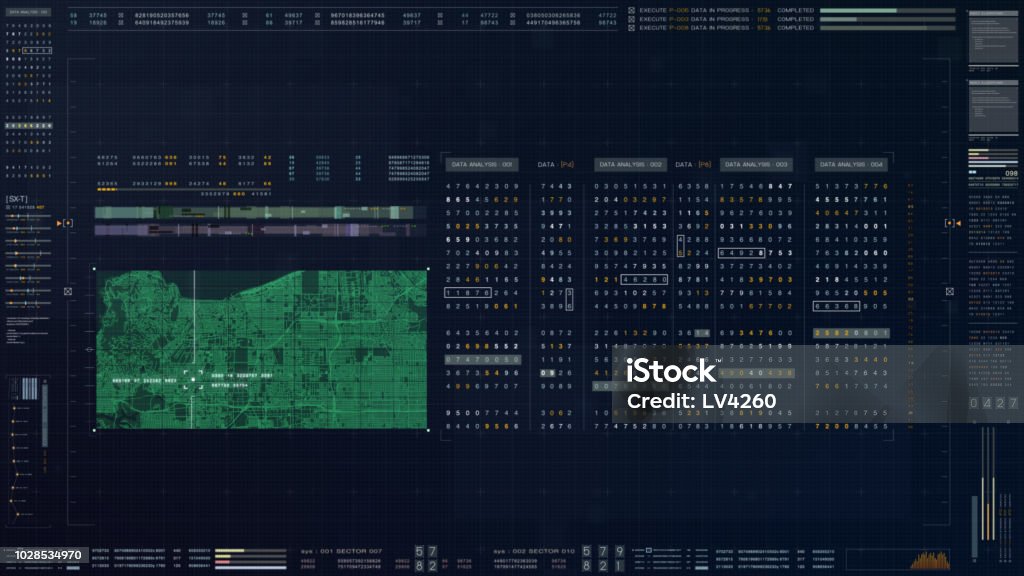The height and width of the screenshot is (576, 1024).
Task: Click the P-006 completed progress bar
Action: [x=888, y=10]
